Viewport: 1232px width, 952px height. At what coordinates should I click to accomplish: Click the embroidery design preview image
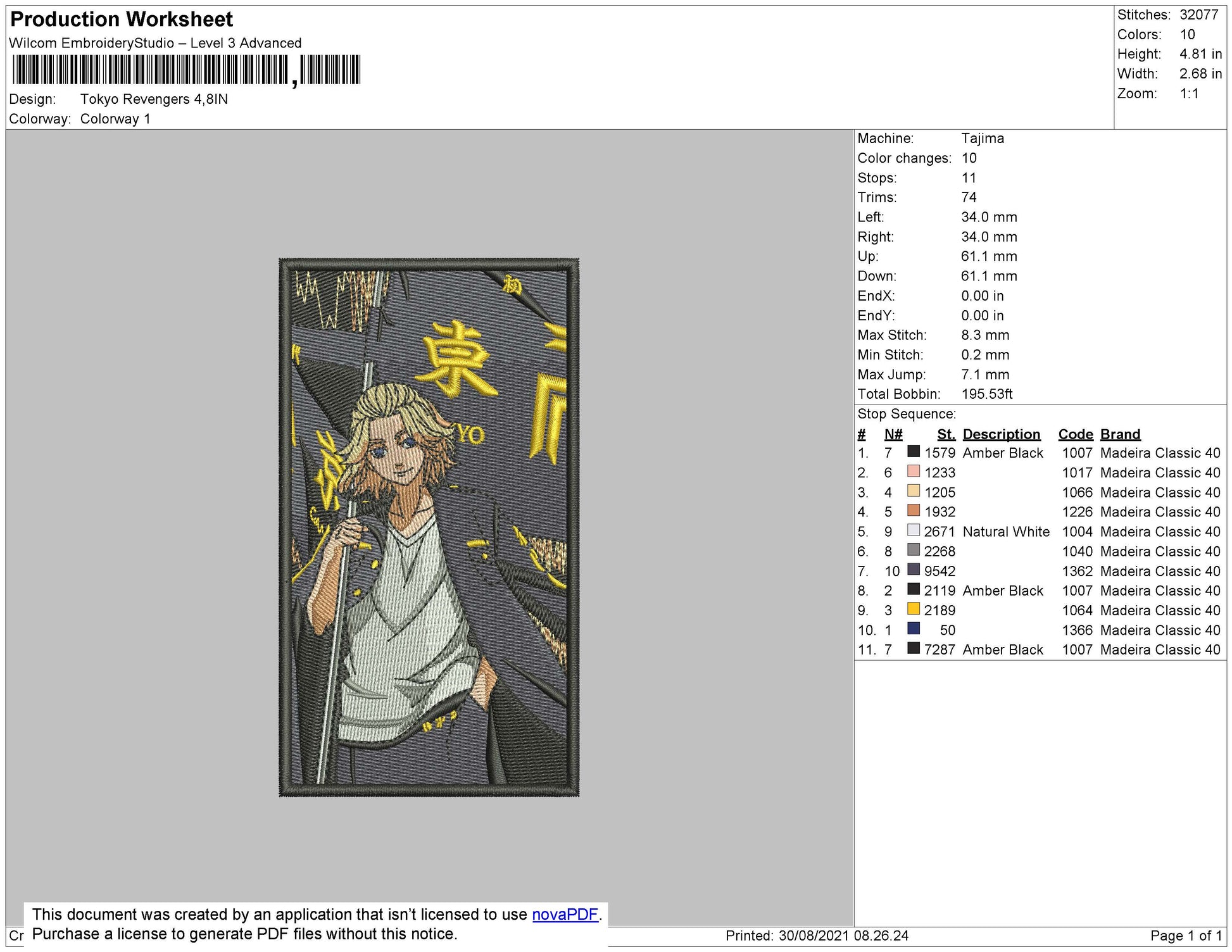(x=429, y=527)
